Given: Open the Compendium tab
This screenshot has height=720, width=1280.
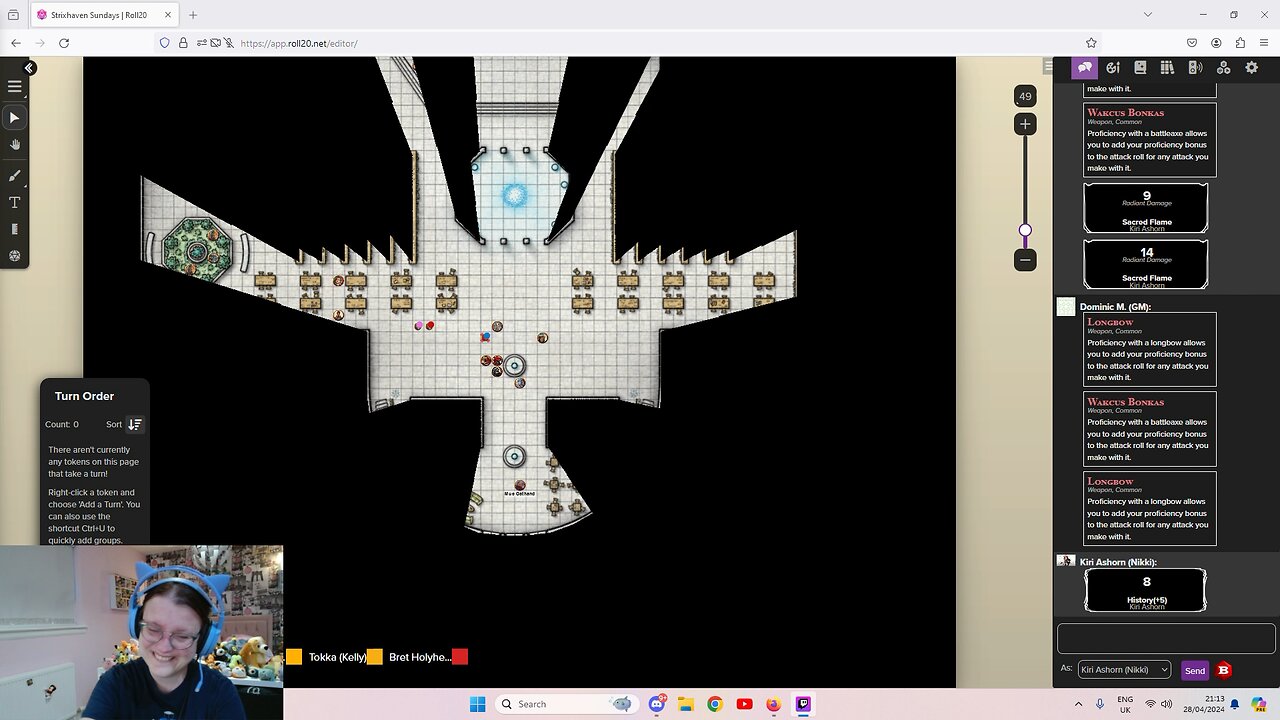Looking at the screenshot, I should click(x=1167, y=68).
